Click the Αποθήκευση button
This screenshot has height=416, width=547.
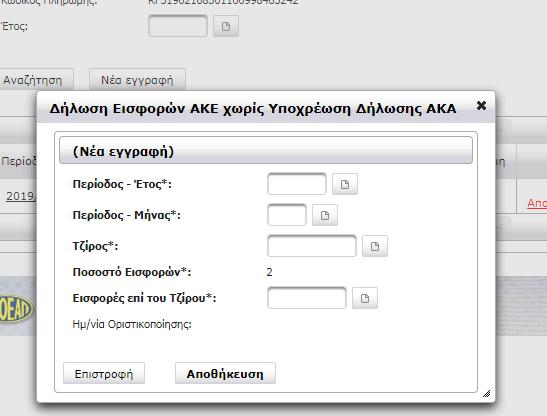click(225, 373)
